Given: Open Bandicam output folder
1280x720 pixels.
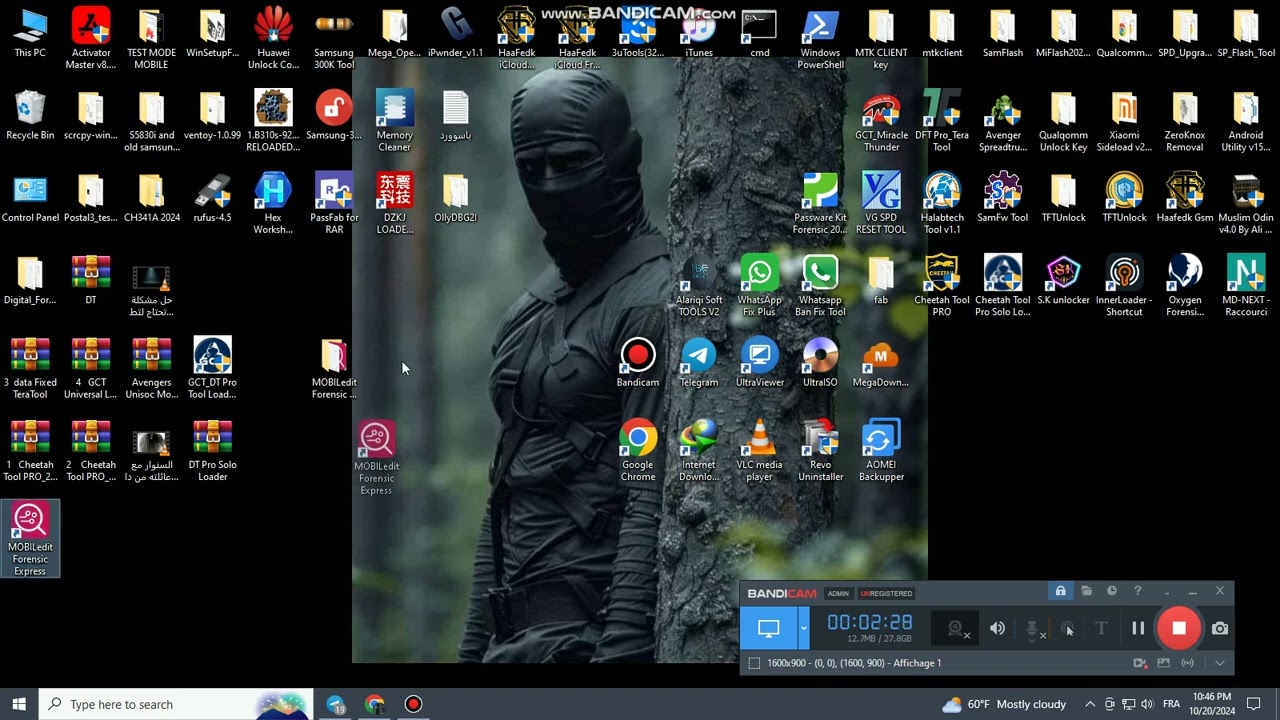Looking at the screenshot, I should tap(1086, 591).
